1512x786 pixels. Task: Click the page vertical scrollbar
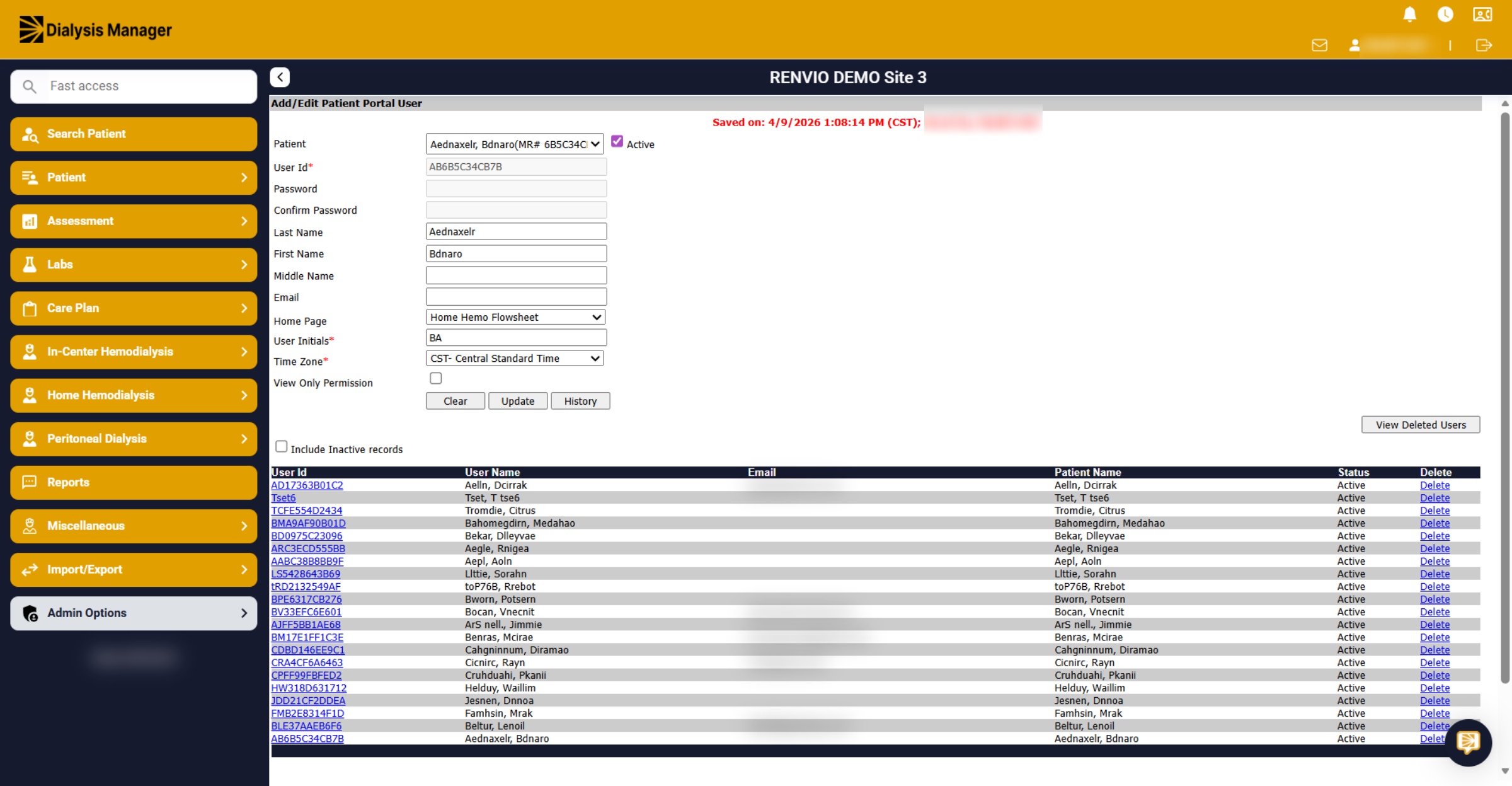1505,397
